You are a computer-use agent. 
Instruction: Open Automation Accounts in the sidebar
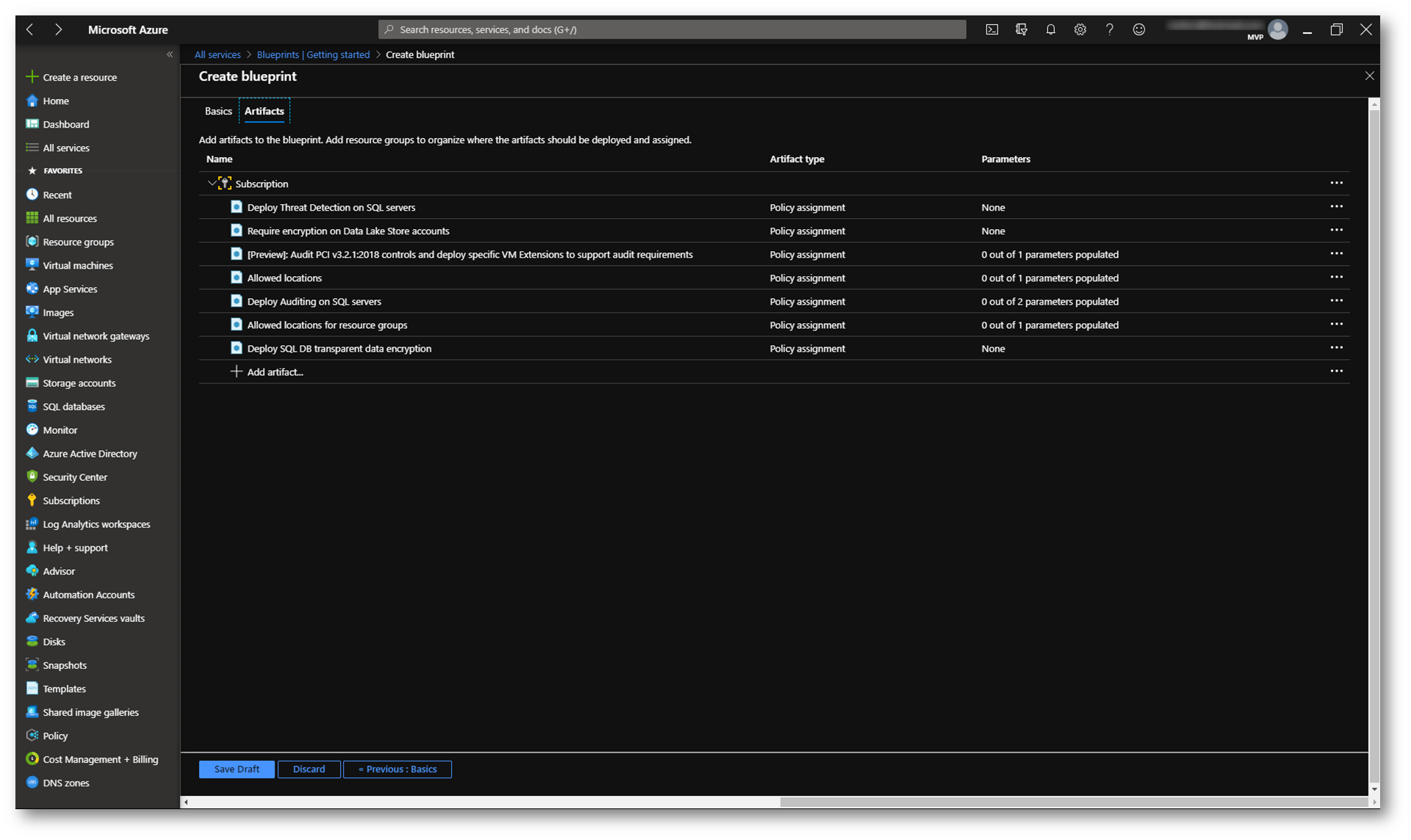click(x=81, y=594)
